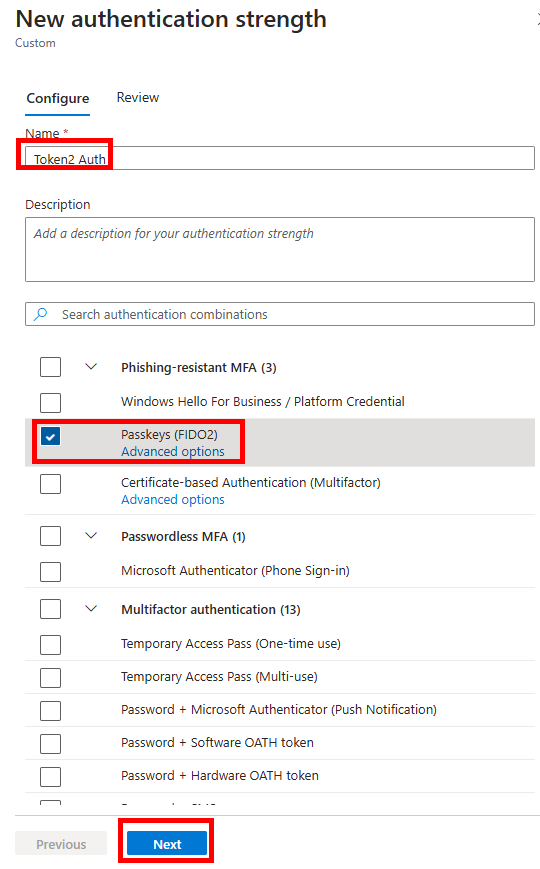The height and width of the screenshot is (869, 540).
Task: Open Advanced options under Passkeys (FIDO2)
Action: [x=172, y=452]
